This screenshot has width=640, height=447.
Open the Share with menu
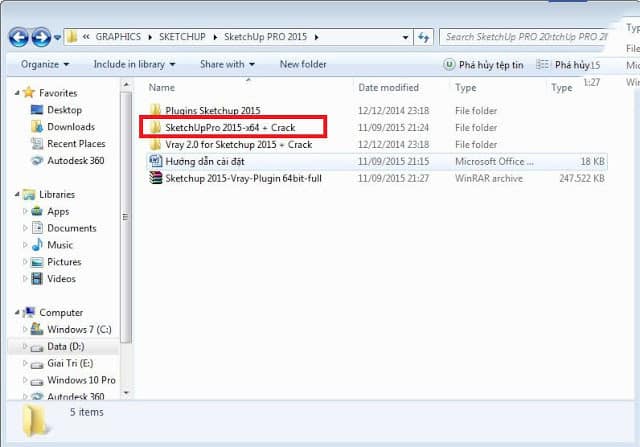tap(226, 64)
